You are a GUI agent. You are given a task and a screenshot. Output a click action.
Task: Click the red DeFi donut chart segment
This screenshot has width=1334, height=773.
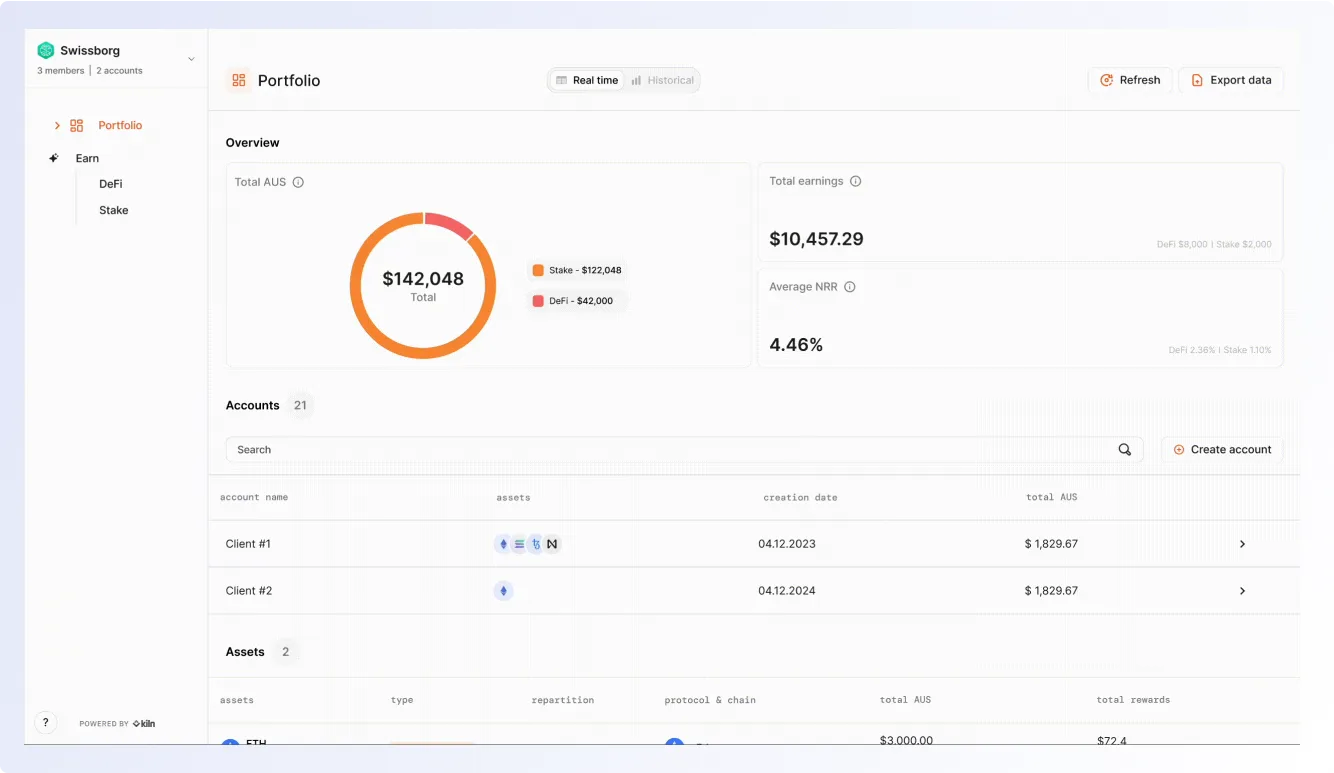pos(449,224)
